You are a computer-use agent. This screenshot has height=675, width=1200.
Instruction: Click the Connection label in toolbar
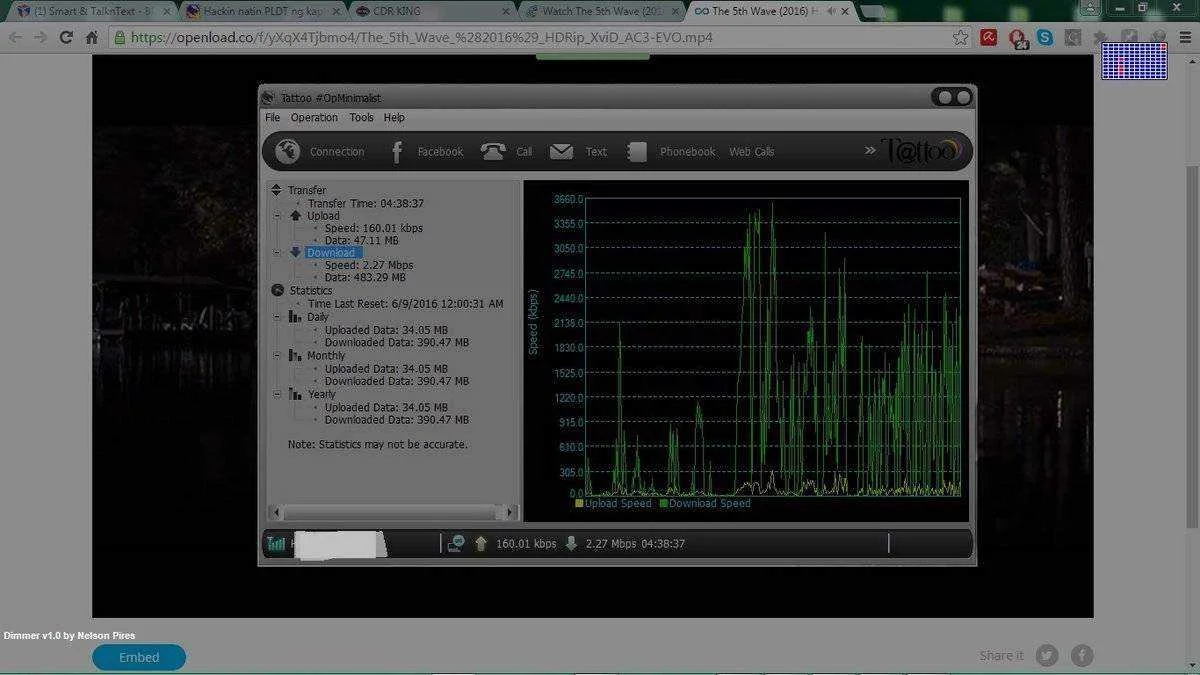[337, 152]
